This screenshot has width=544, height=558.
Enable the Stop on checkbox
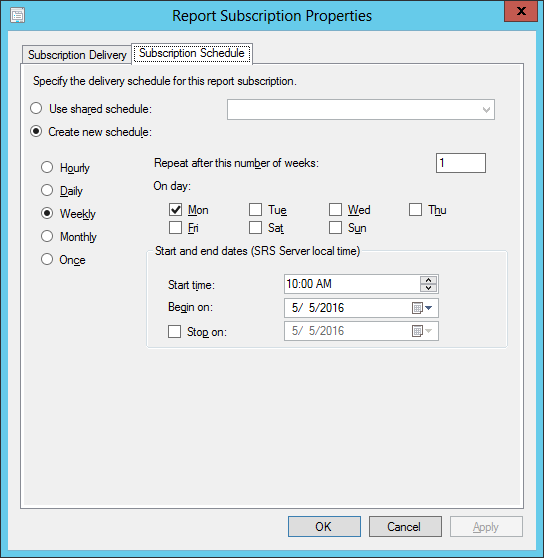[174, 332]
